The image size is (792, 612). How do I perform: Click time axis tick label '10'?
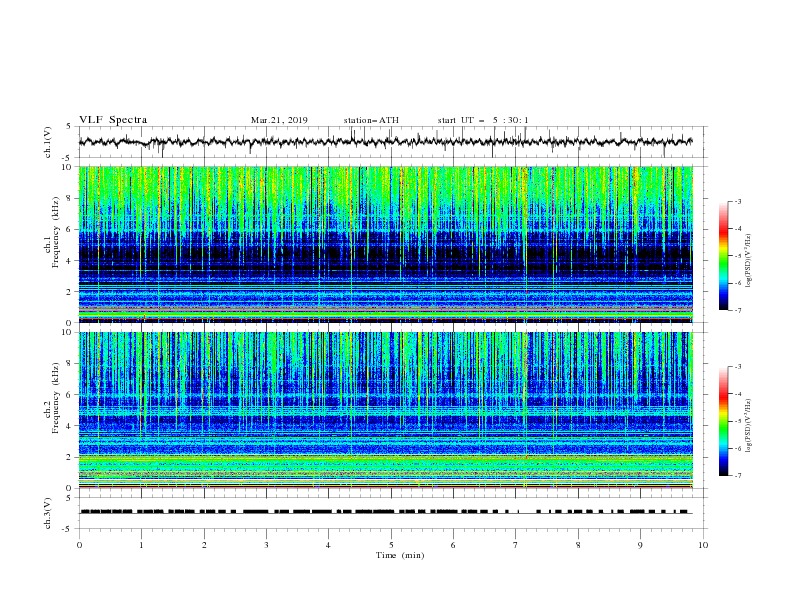click(x=703, y=545)
